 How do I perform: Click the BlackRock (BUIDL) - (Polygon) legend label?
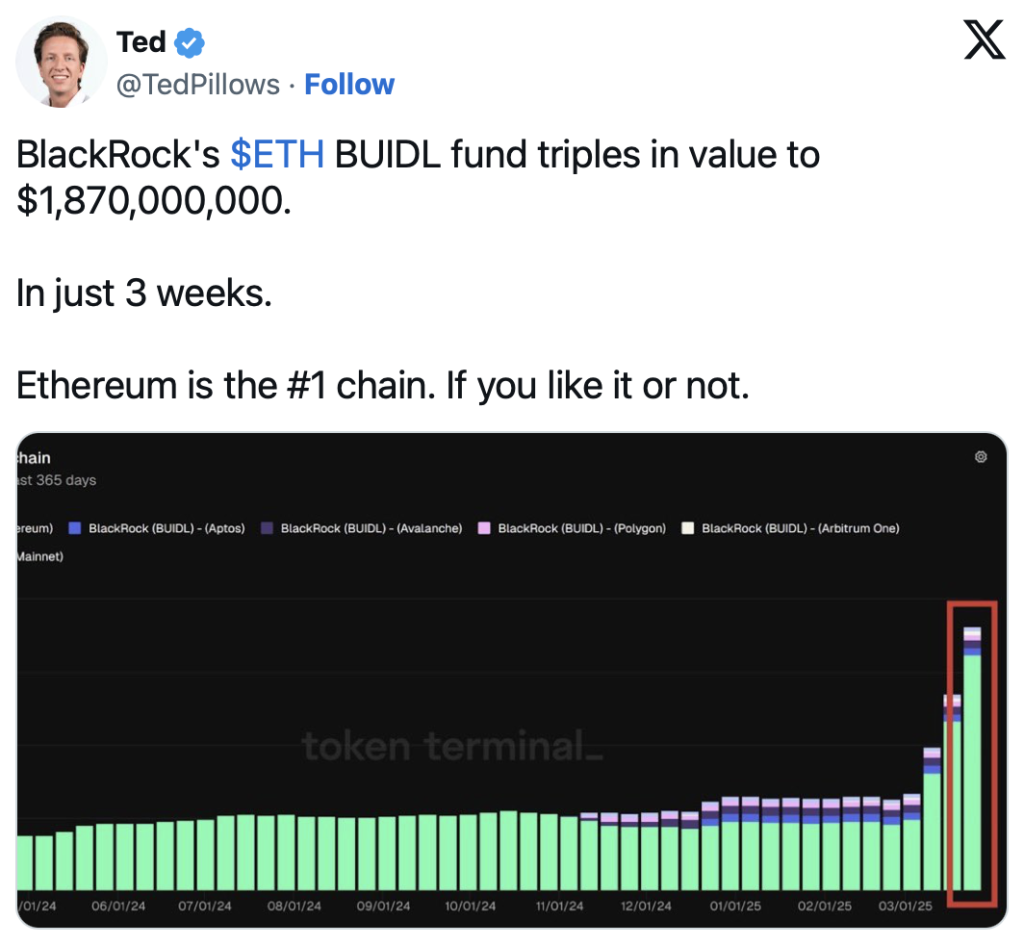pos(582,528)
